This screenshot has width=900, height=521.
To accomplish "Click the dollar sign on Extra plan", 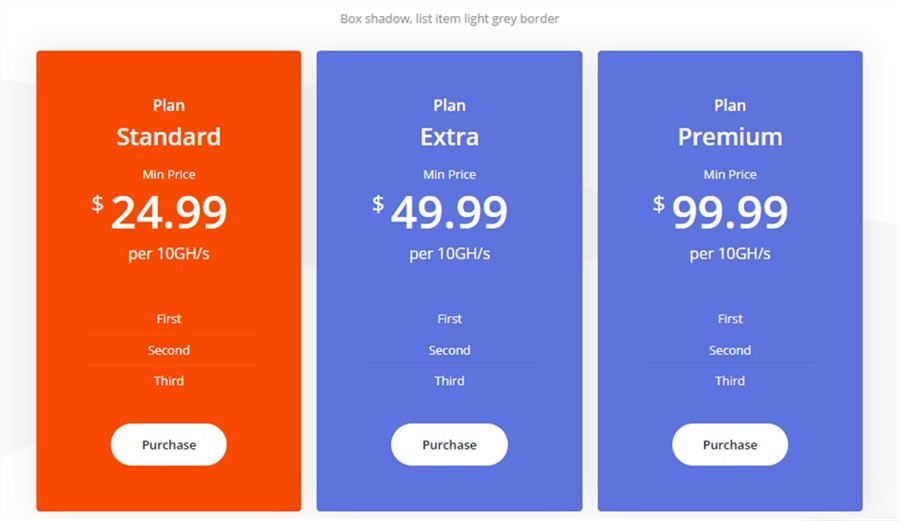I will [x=378, y=204].
